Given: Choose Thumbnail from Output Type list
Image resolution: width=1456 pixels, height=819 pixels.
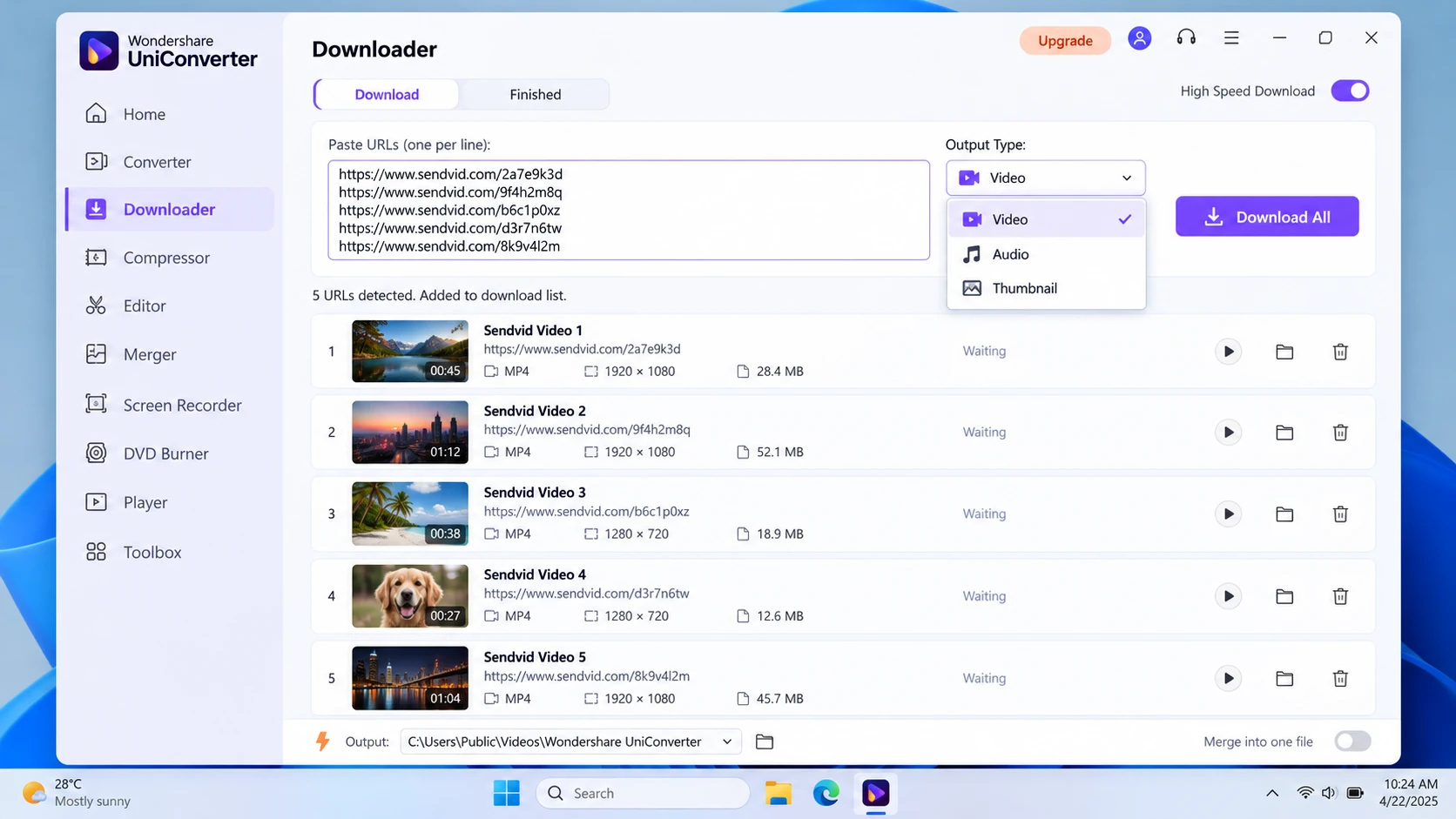Looking at the screenshot, I should coord(1046,288).
